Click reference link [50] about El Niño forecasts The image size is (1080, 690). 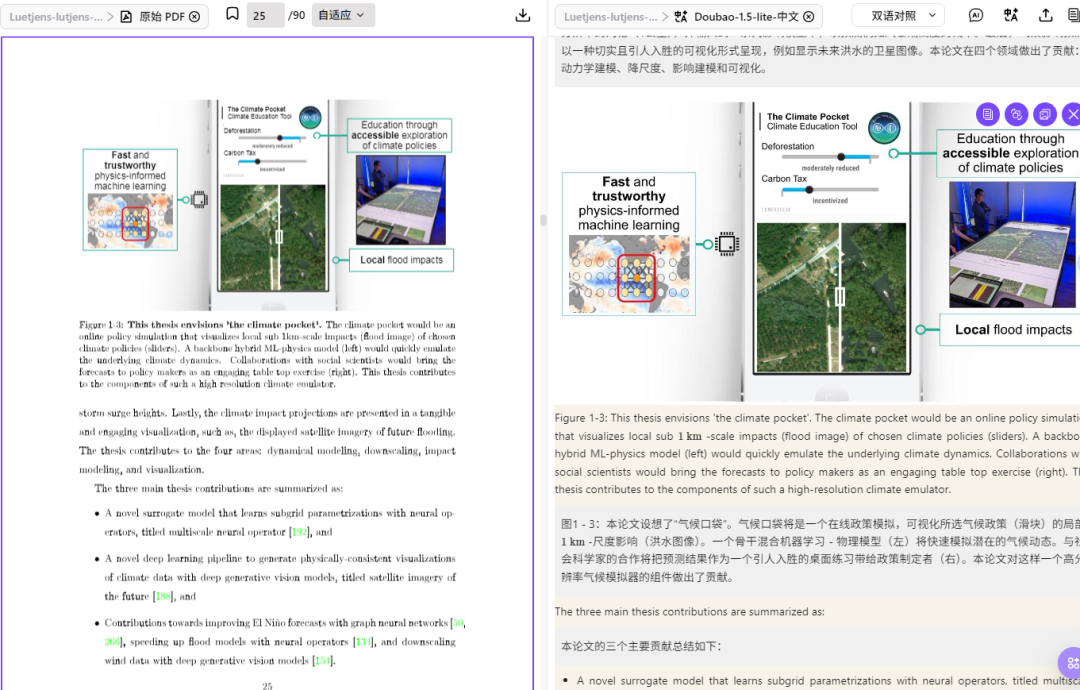[456, 622]
